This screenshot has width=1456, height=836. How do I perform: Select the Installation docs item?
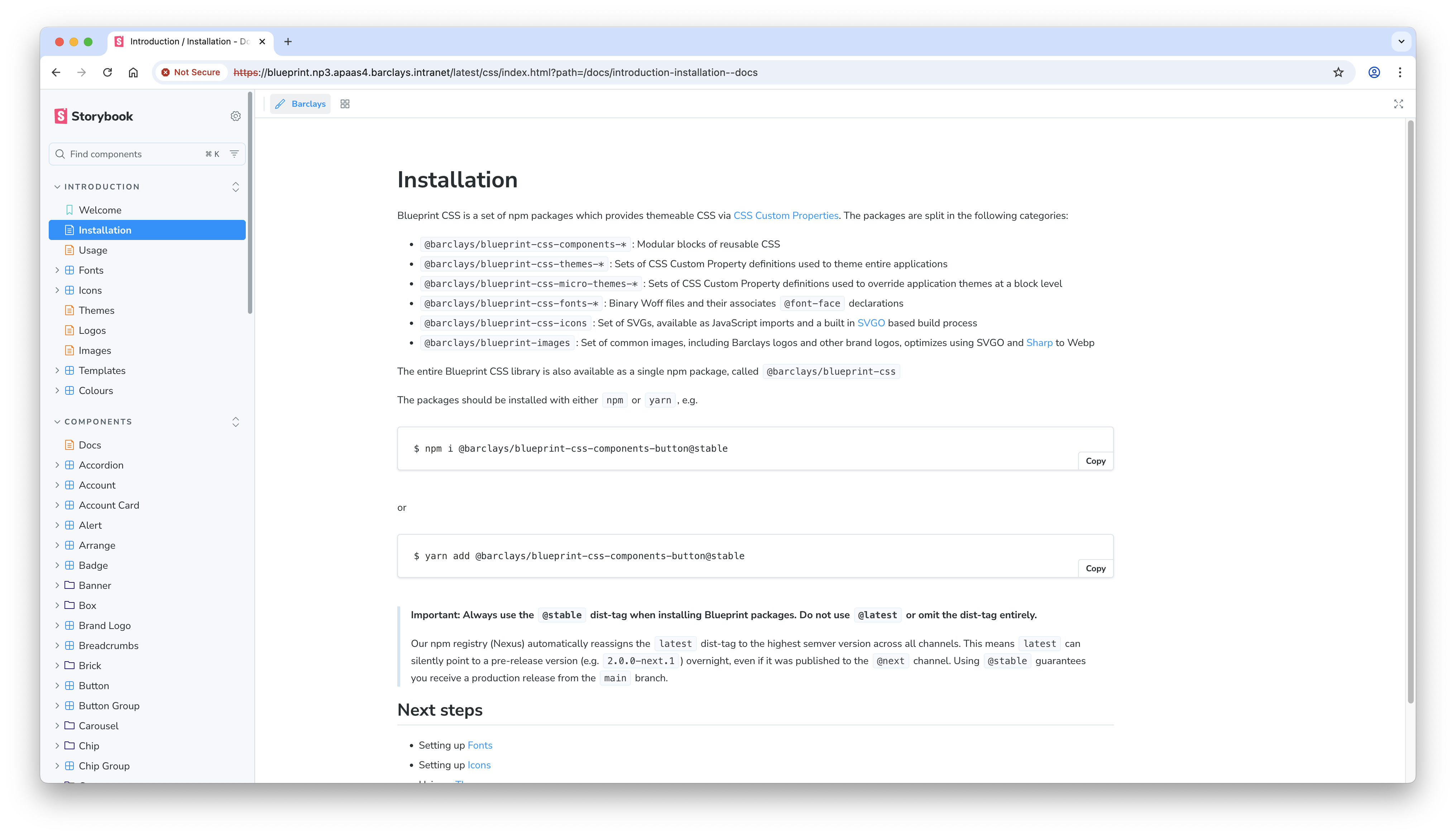[147, 230]
